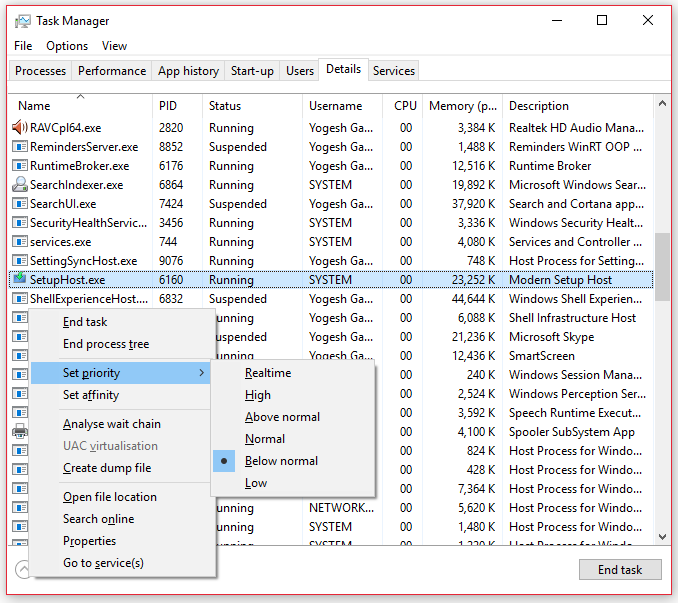Sort by CPU column header
This screenshot has height=603, width=678.
click(x=403, y=105)
